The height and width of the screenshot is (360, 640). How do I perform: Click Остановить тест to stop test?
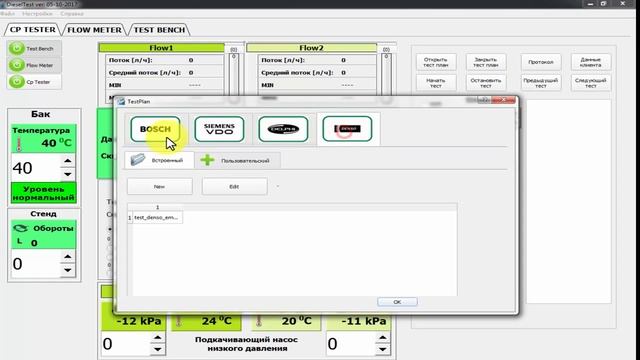(x=486, y=83)
